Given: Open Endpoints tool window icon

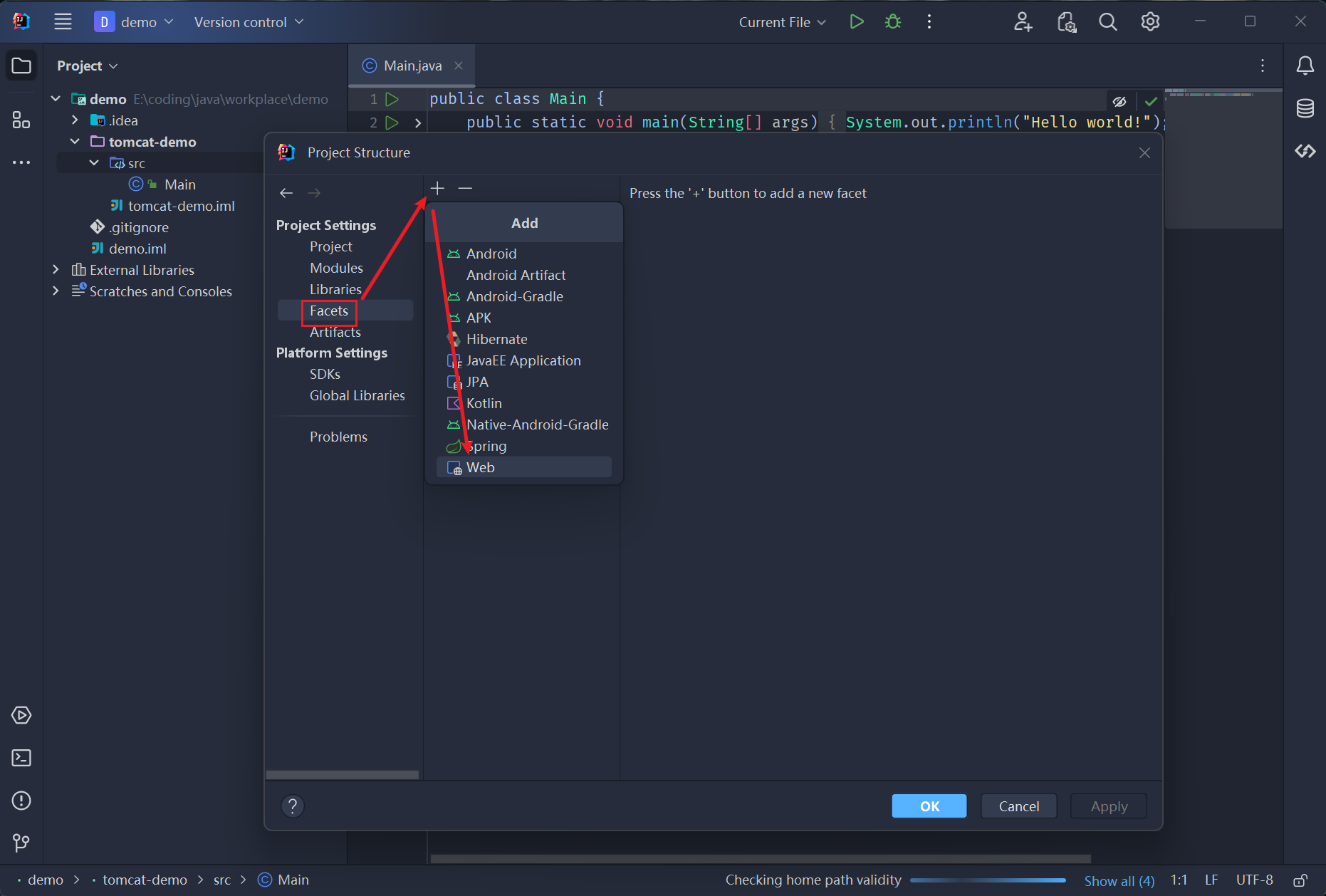Looking at the screenshot, I should (x=1305, y=151).
